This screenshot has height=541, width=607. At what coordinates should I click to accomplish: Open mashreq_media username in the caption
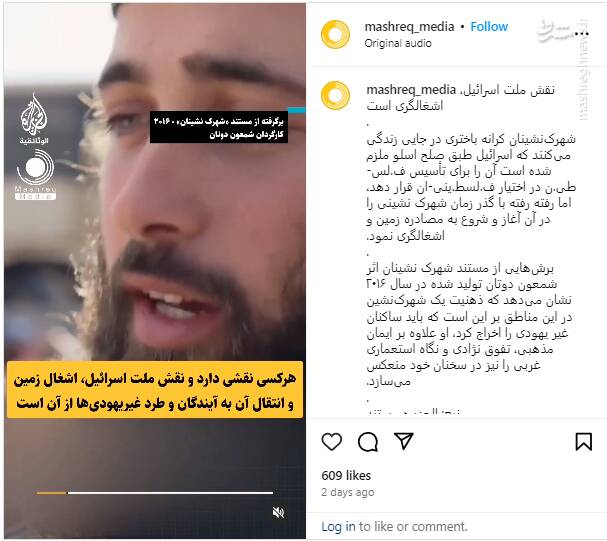click(x=411, y=89)
